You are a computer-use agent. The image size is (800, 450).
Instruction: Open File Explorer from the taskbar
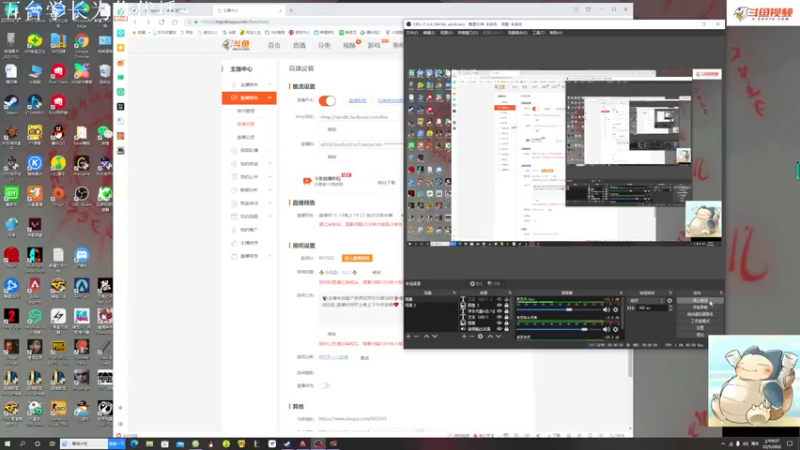point(149,444)
